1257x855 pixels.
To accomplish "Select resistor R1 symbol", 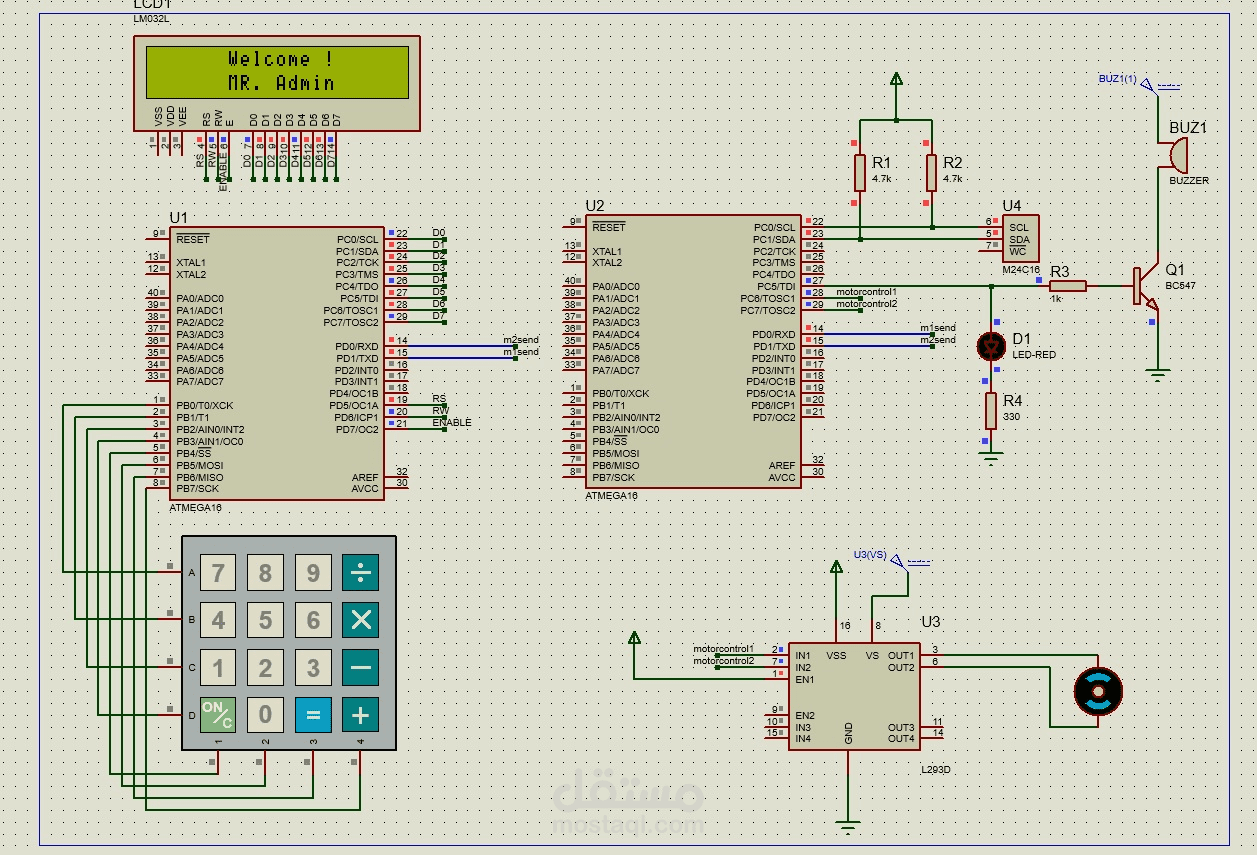I will click(x=859, y=173).
